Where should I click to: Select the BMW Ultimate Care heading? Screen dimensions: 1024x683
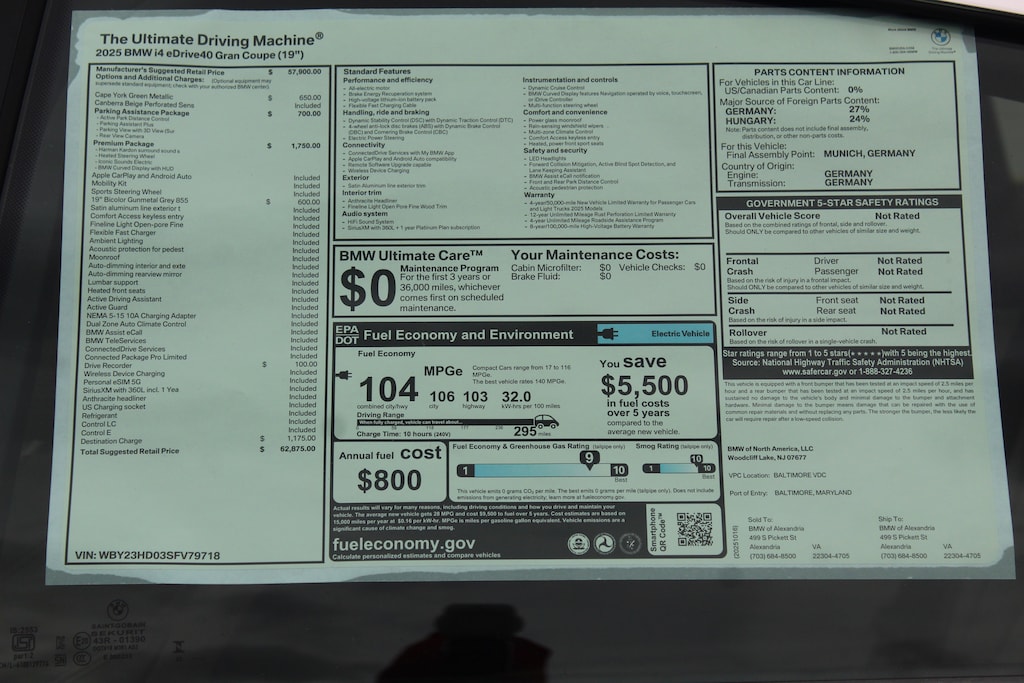point(411,255)
